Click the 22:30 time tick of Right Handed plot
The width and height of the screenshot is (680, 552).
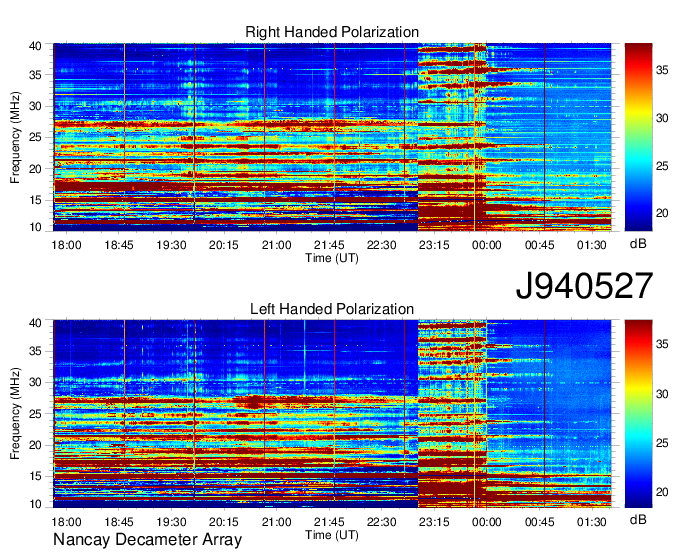coord(382,245)
